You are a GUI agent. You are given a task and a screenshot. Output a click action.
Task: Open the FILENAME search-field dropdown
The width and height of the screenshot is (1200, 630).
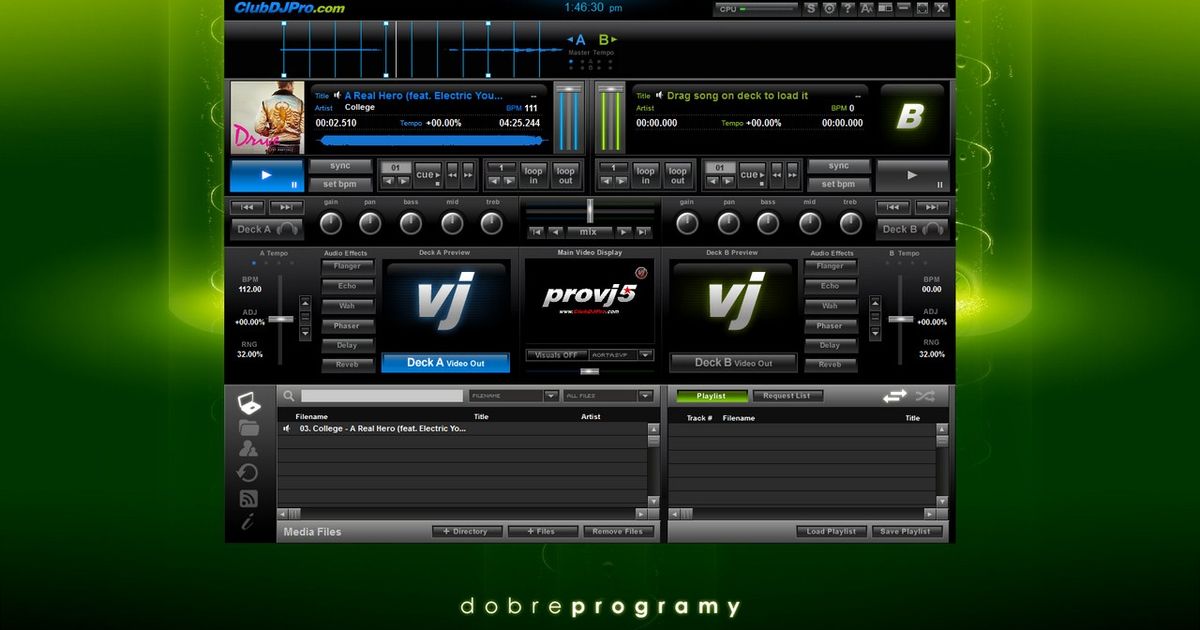551,396
